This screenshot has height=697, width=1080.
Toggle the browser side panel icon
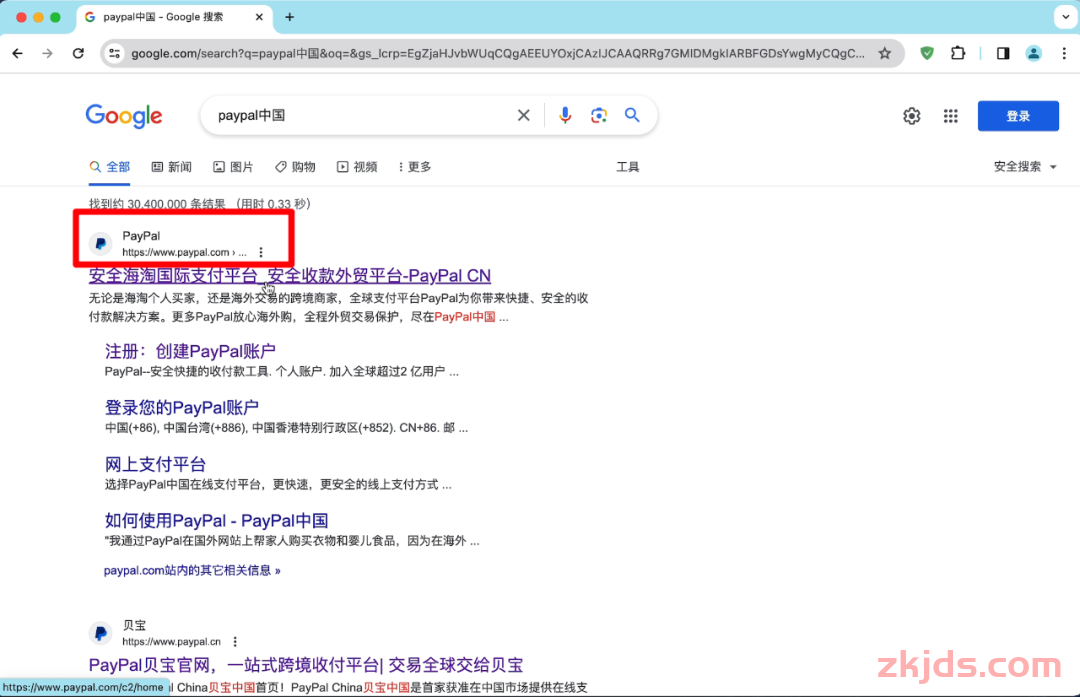click(1003, 53)
